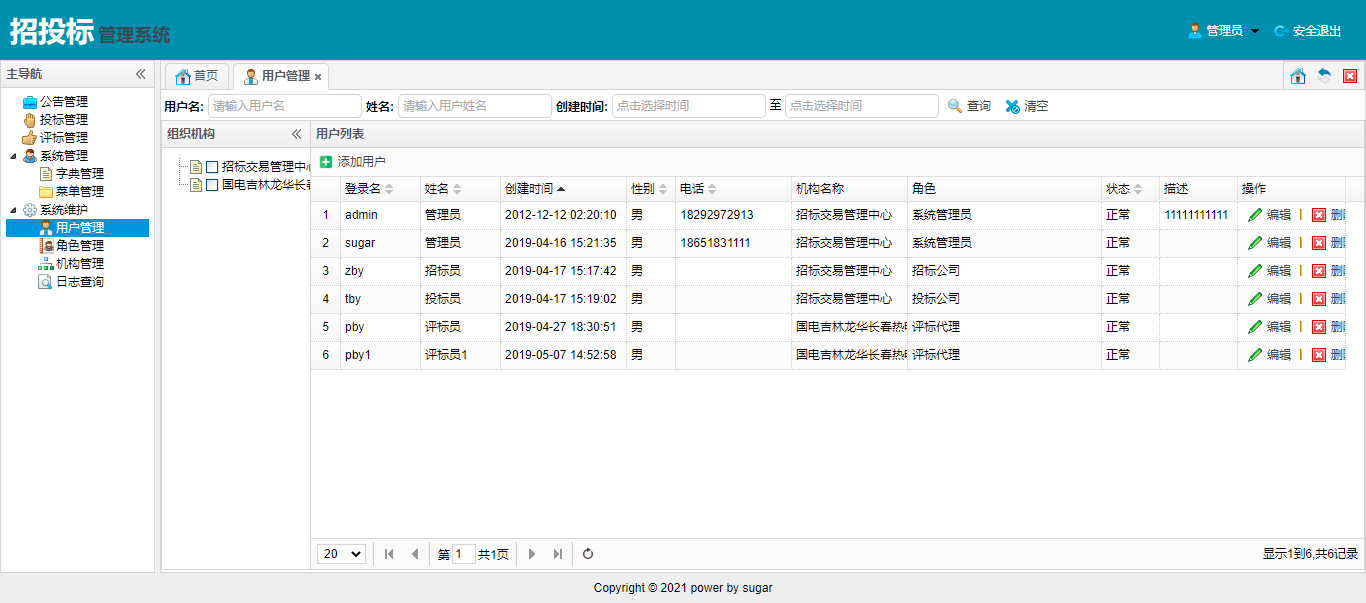Go to the last page of results
Image resolution: width=1366 pixels, height=603 pixels.
[558, 554]
